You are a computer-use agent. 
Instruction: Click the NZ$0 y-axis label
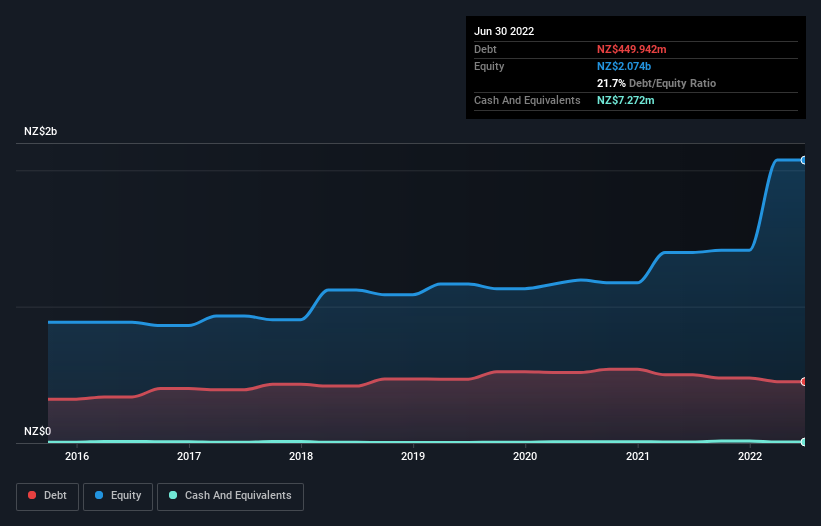38,431
